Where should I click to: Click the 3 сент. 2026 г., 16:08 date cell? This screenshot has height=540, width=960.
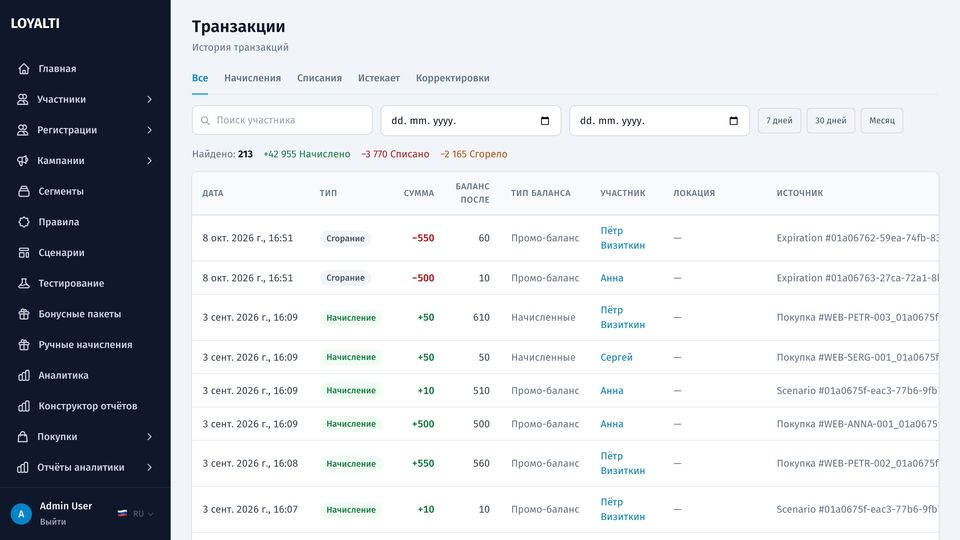pyautogui.click(x=250, y=463)
